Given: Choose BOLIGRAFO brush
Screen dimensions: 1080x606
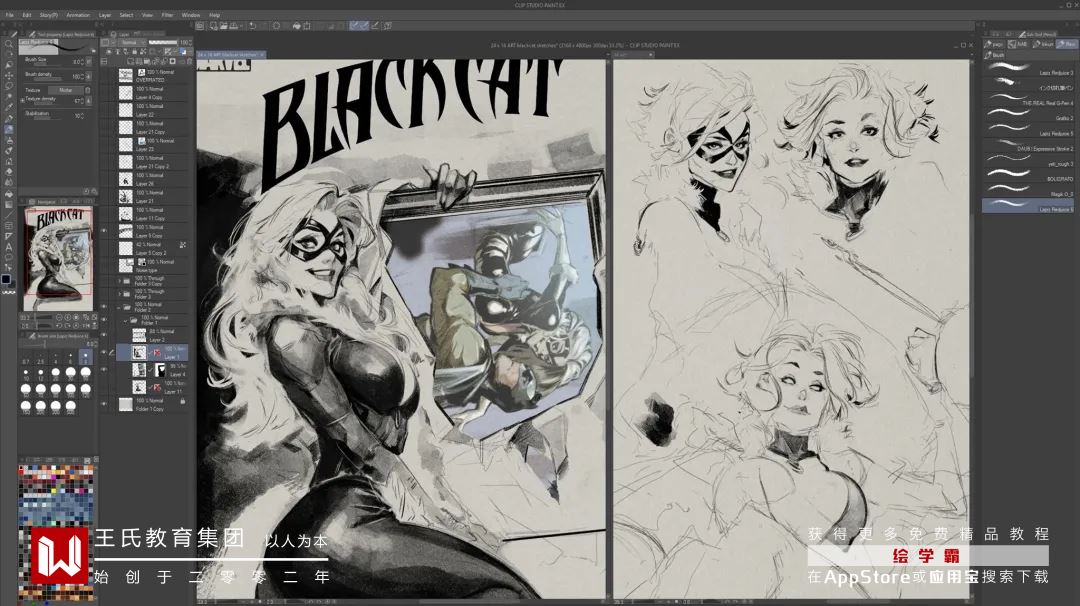Looking at the screenshot, I should [1028, 177].
